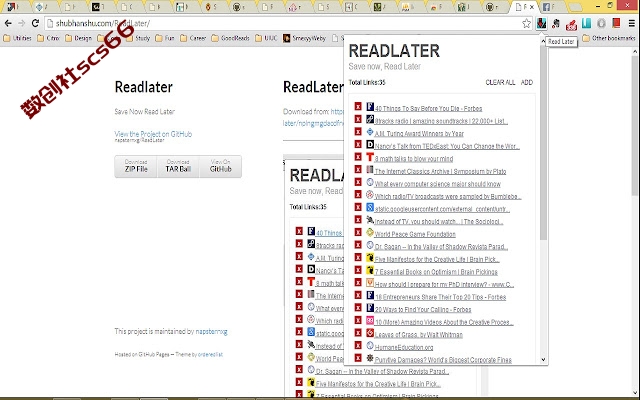Remove 'The Internet Classics Archive' entry in popup
This screenshot has height=400, width=640.
[x=358, y=169]
